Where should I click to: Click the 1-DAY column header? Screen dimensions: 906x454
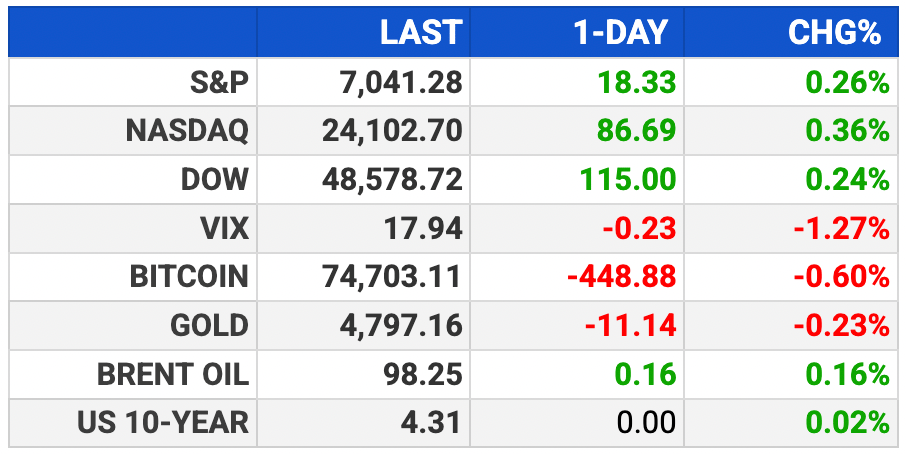click(x=620, y=32)
